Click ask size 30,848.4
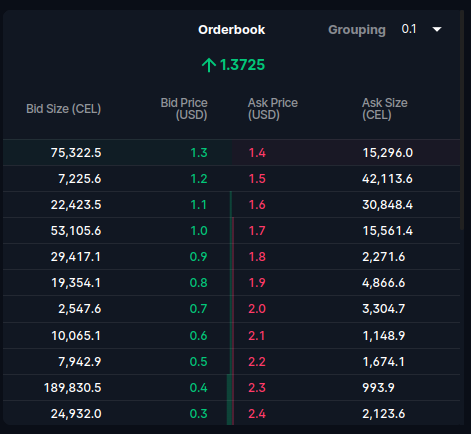471x434 pixels. click(x=388, y=205)
